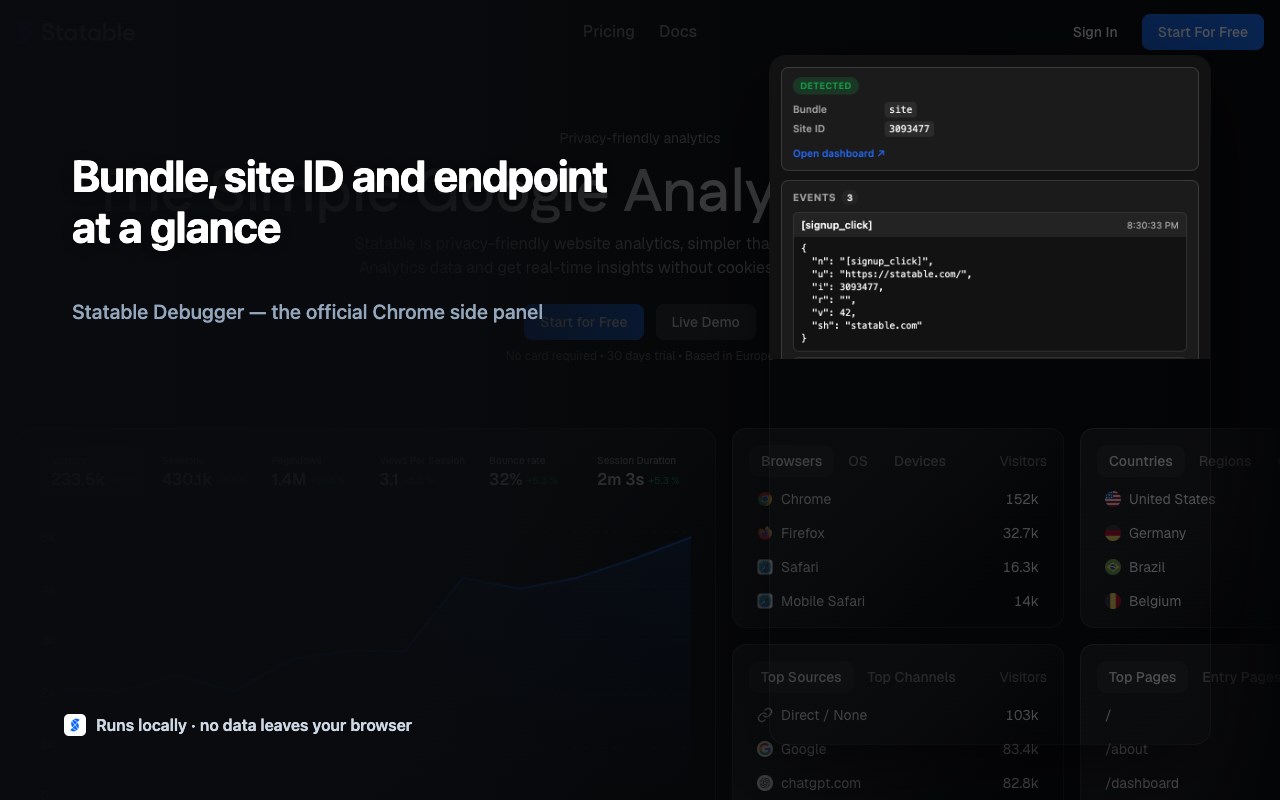Screen dimensions: 1280x800
Task: Click the chatgpt.com source icon
Action: 765,783
